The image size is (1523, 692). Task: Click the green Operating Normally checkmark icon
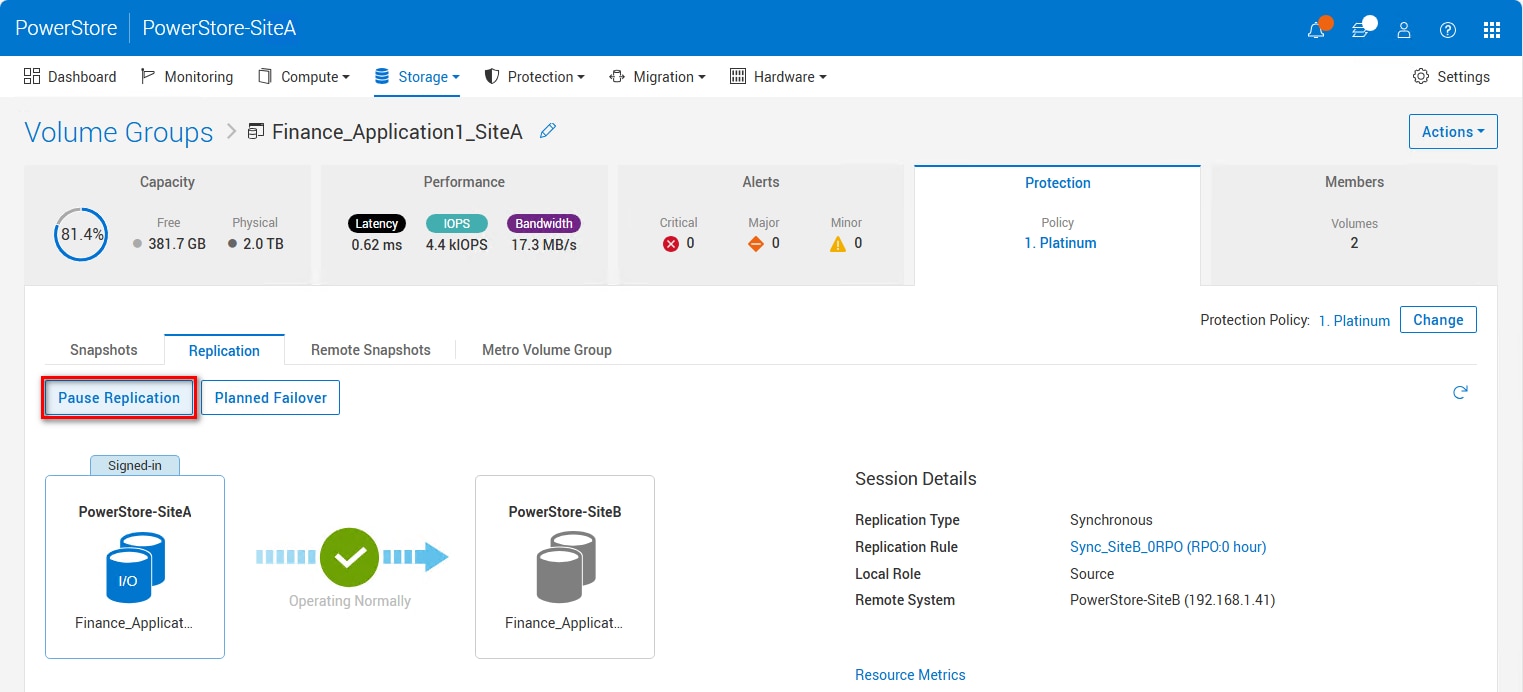point(350,558)
